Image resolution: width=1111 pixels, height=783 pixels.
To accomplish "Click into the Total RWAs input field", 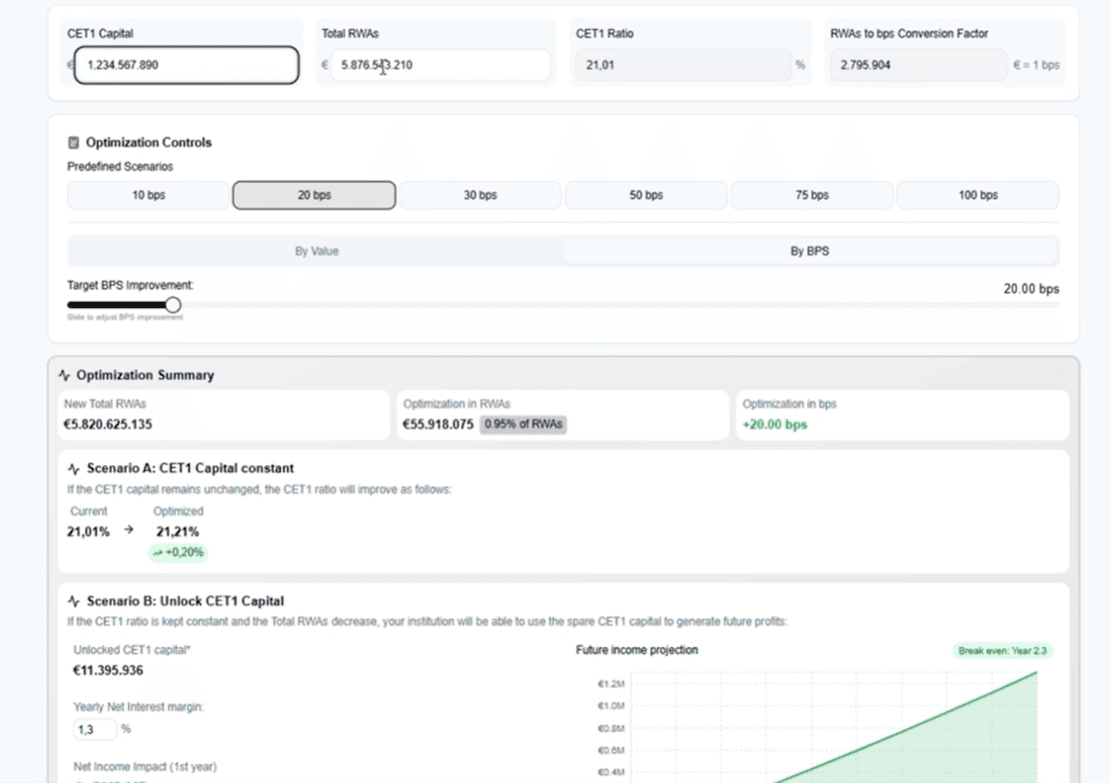I will coord(440,66).
